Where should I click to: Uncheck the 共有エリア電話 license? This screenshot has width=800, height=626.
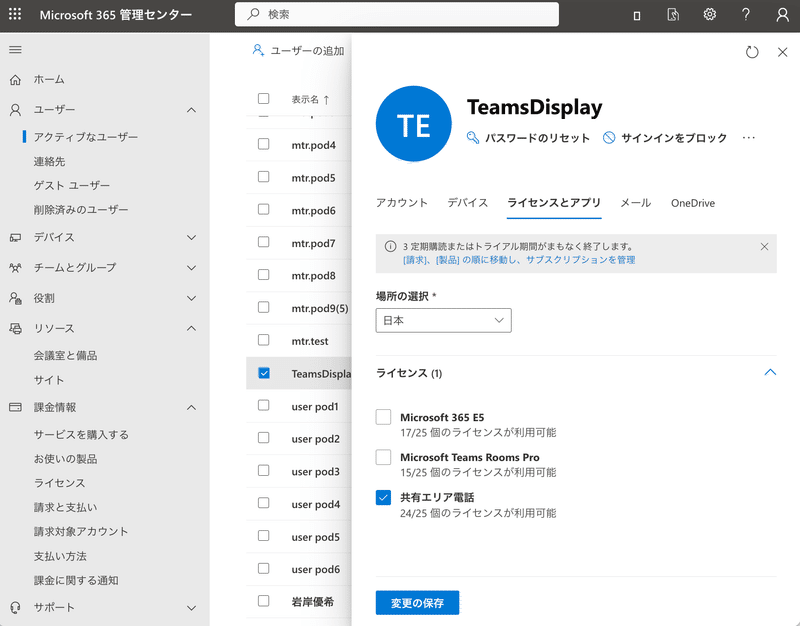click(383, 497)
